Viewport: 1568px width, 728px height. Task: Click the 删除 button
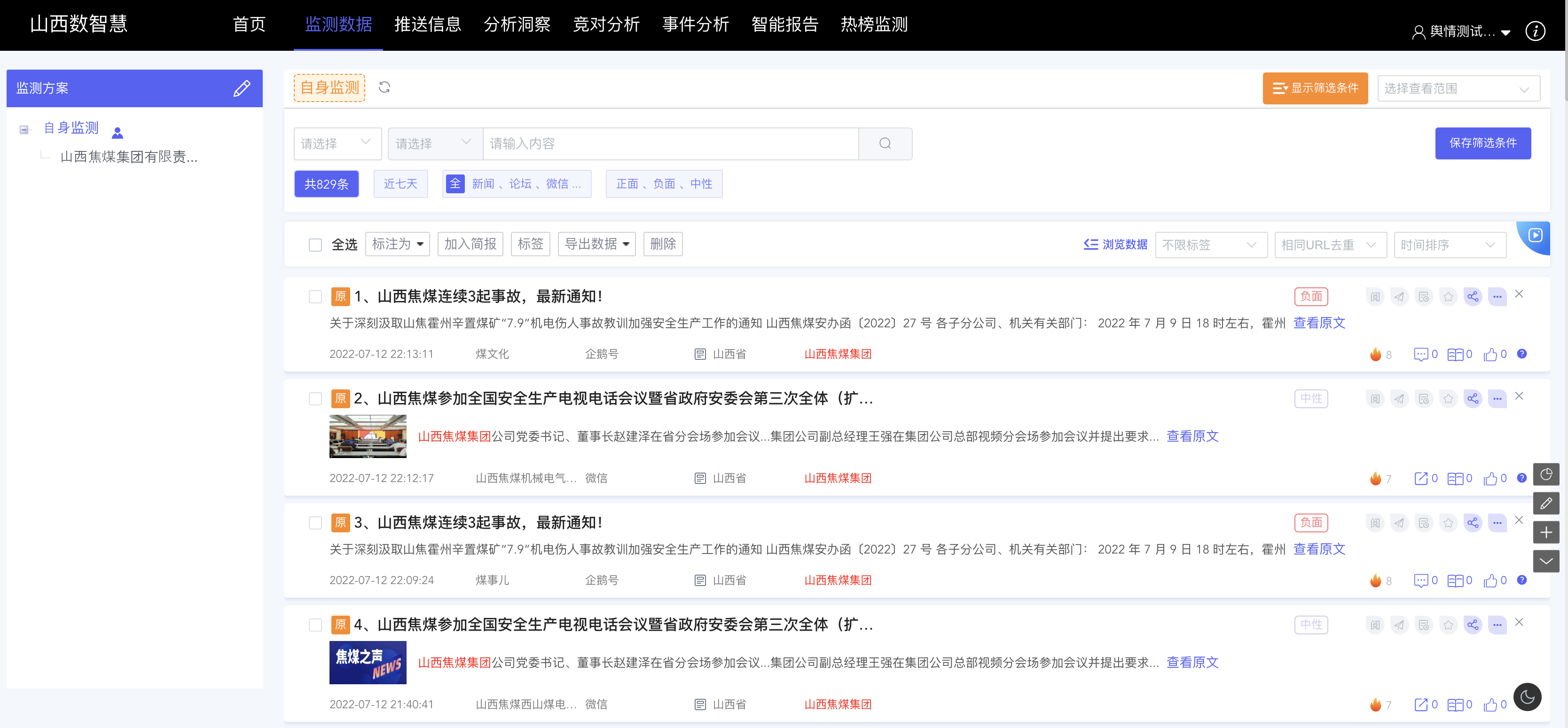tap(662, 244)
